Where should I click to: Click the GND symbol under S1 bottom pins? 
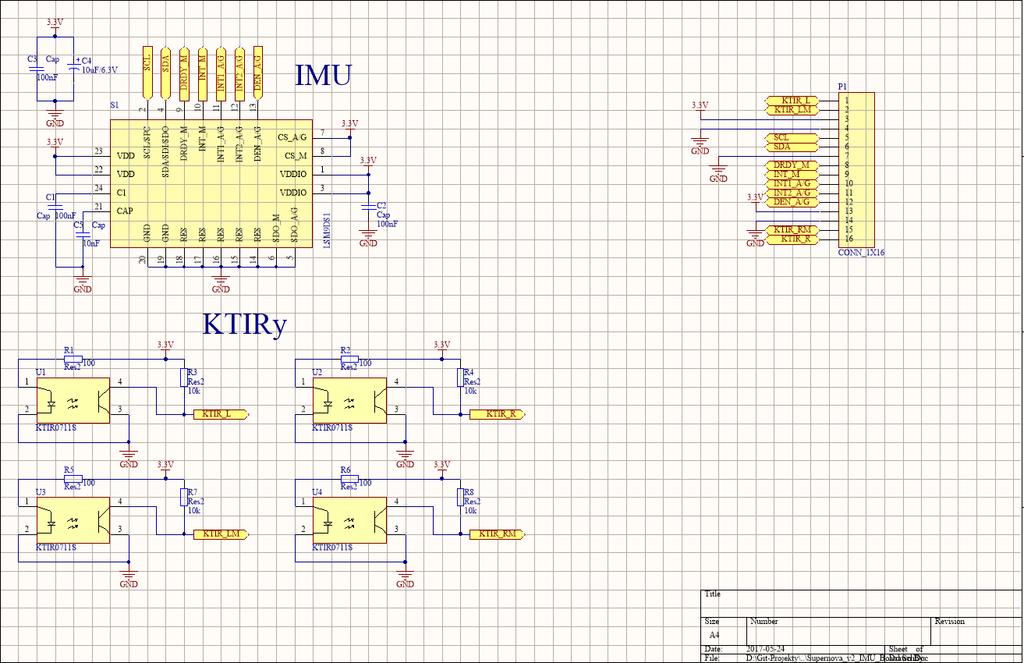point(221,285)
